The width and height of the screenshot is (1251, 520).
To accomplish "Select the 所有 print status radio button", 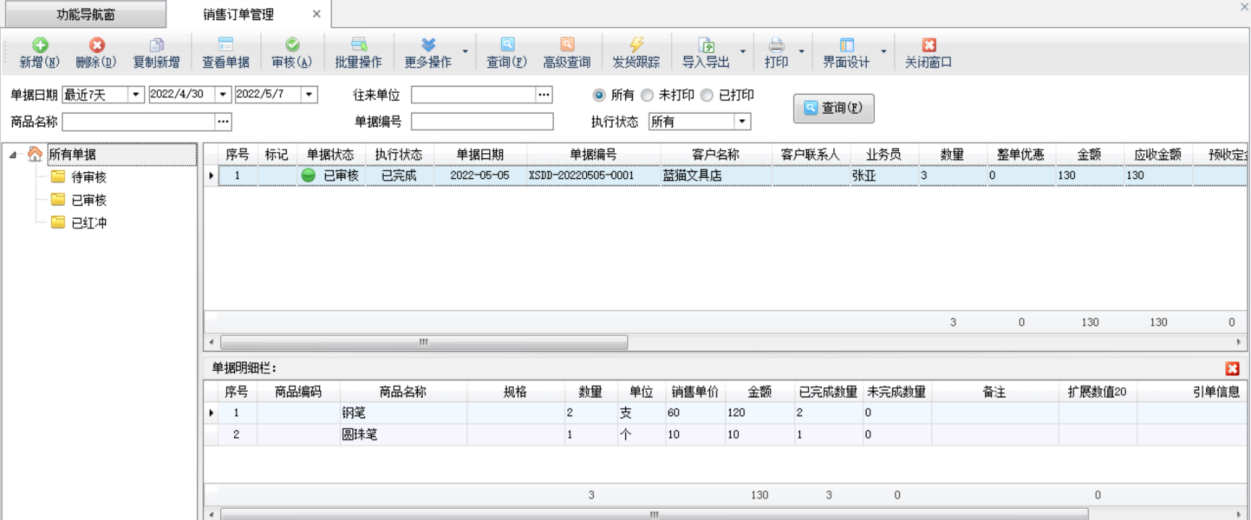I will 600,95.
